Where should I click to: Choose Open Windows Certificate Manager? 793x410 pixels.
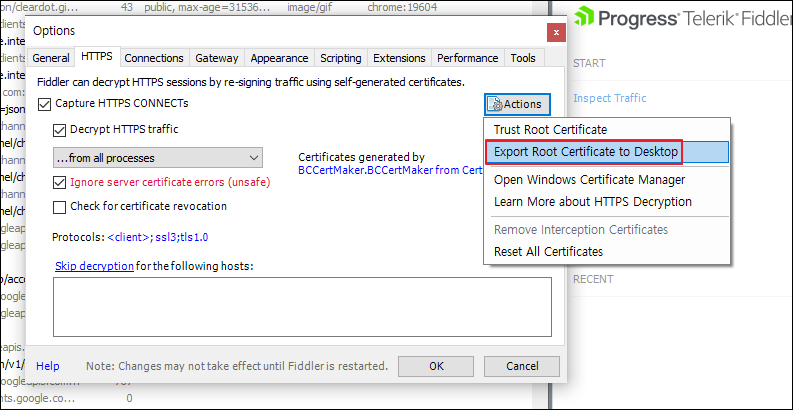pos(606,179)
